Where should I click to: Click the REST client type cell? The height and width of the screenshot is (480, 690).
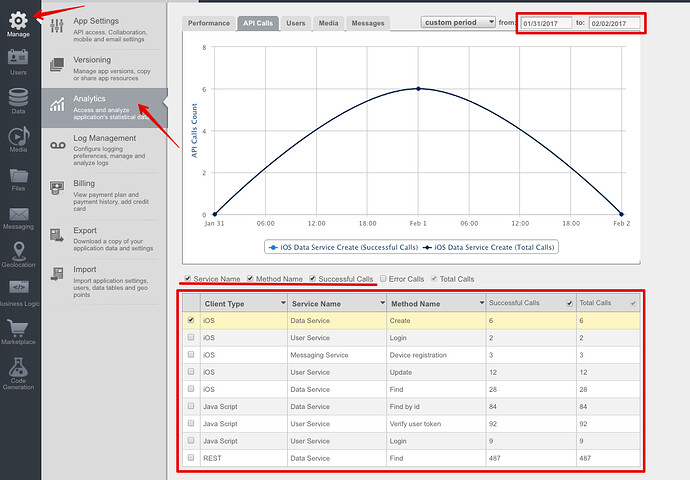tap(244, 458)
